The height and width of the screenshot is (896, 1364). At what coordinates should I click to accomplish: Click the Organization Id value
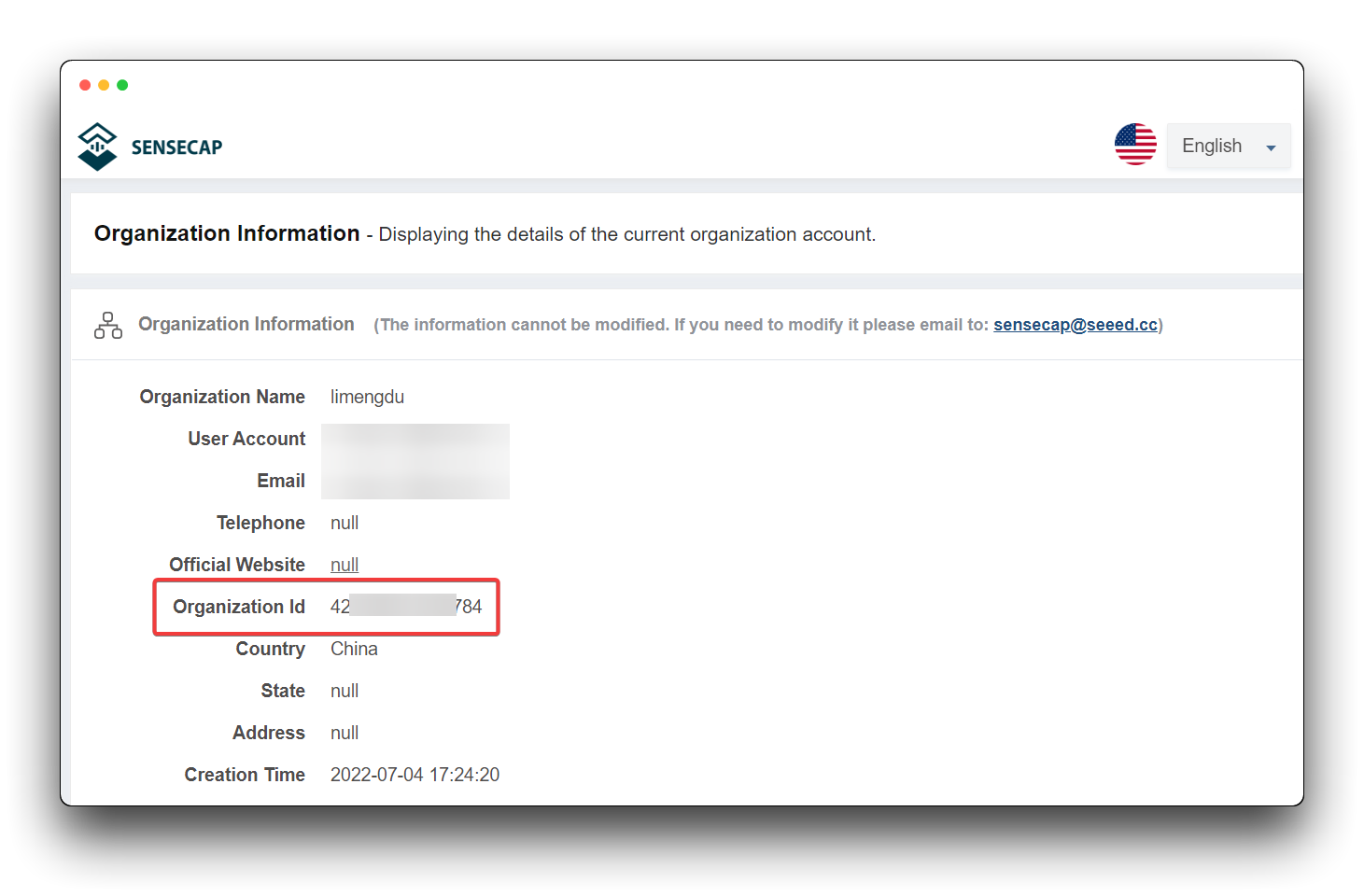(406, 607)
